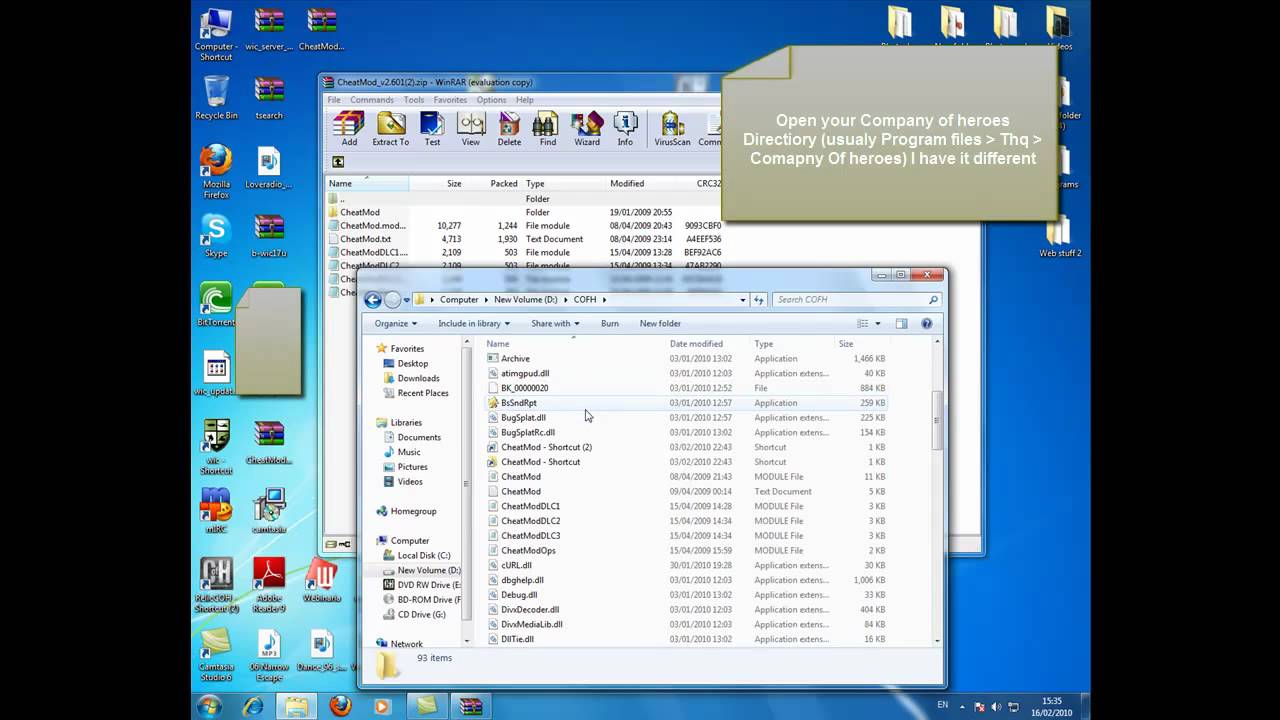1280x720 pixels.
Task: Click the Change your view icon
Action: pyautogui.click(x=863, y=323)
